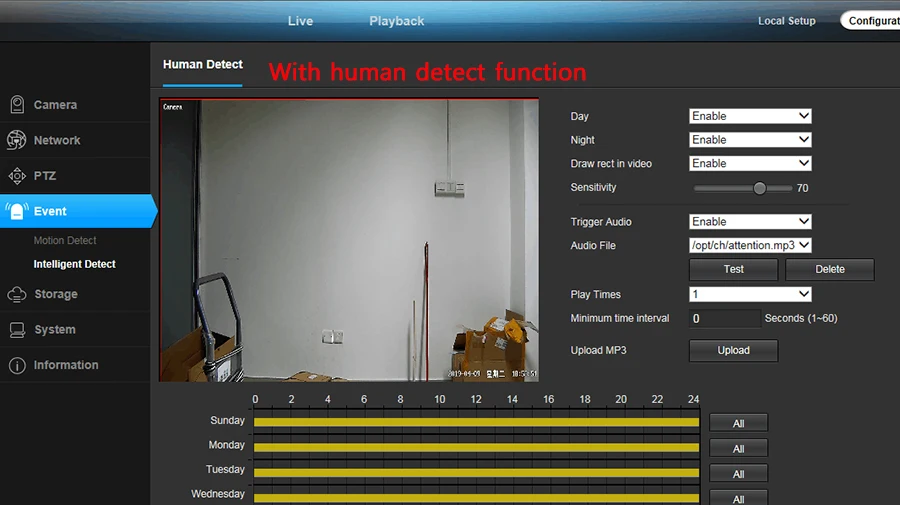Open the Day enable dropdown
Viewport: 900px width, 505px height.
coord(750,116)
